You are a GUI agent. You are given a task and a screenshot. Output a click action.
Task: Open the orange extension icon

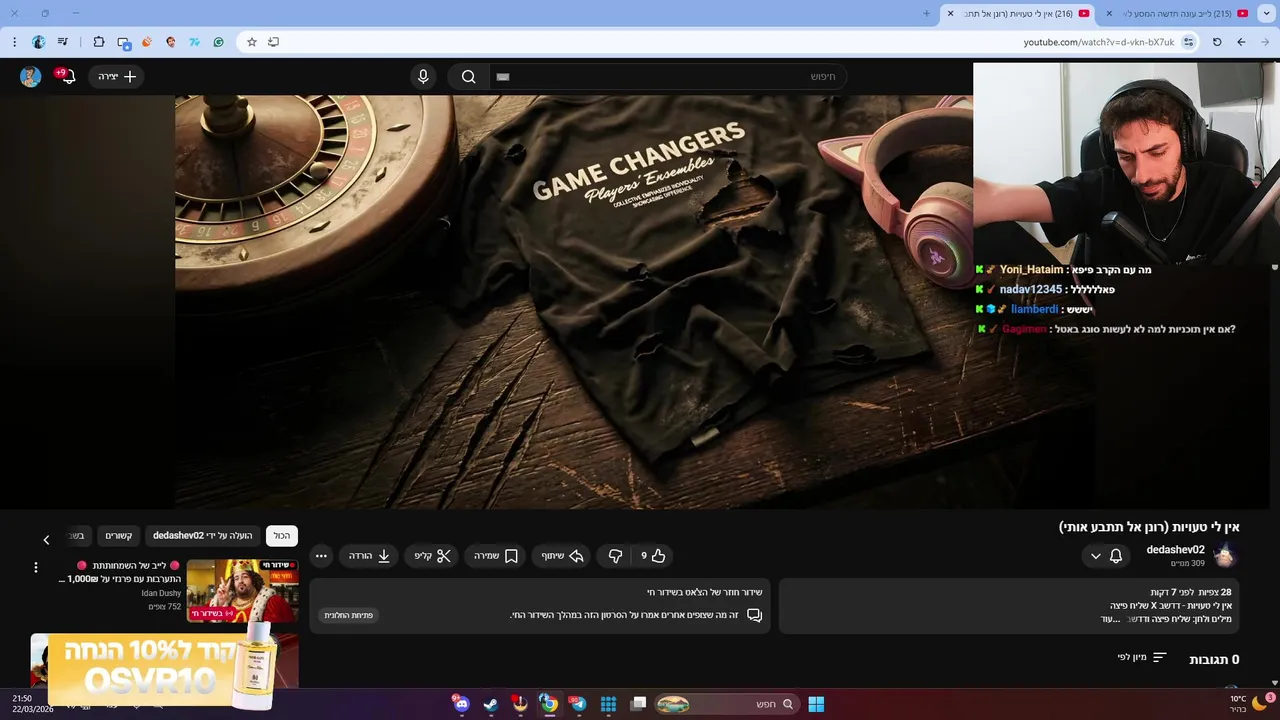[x=147, y=42]
